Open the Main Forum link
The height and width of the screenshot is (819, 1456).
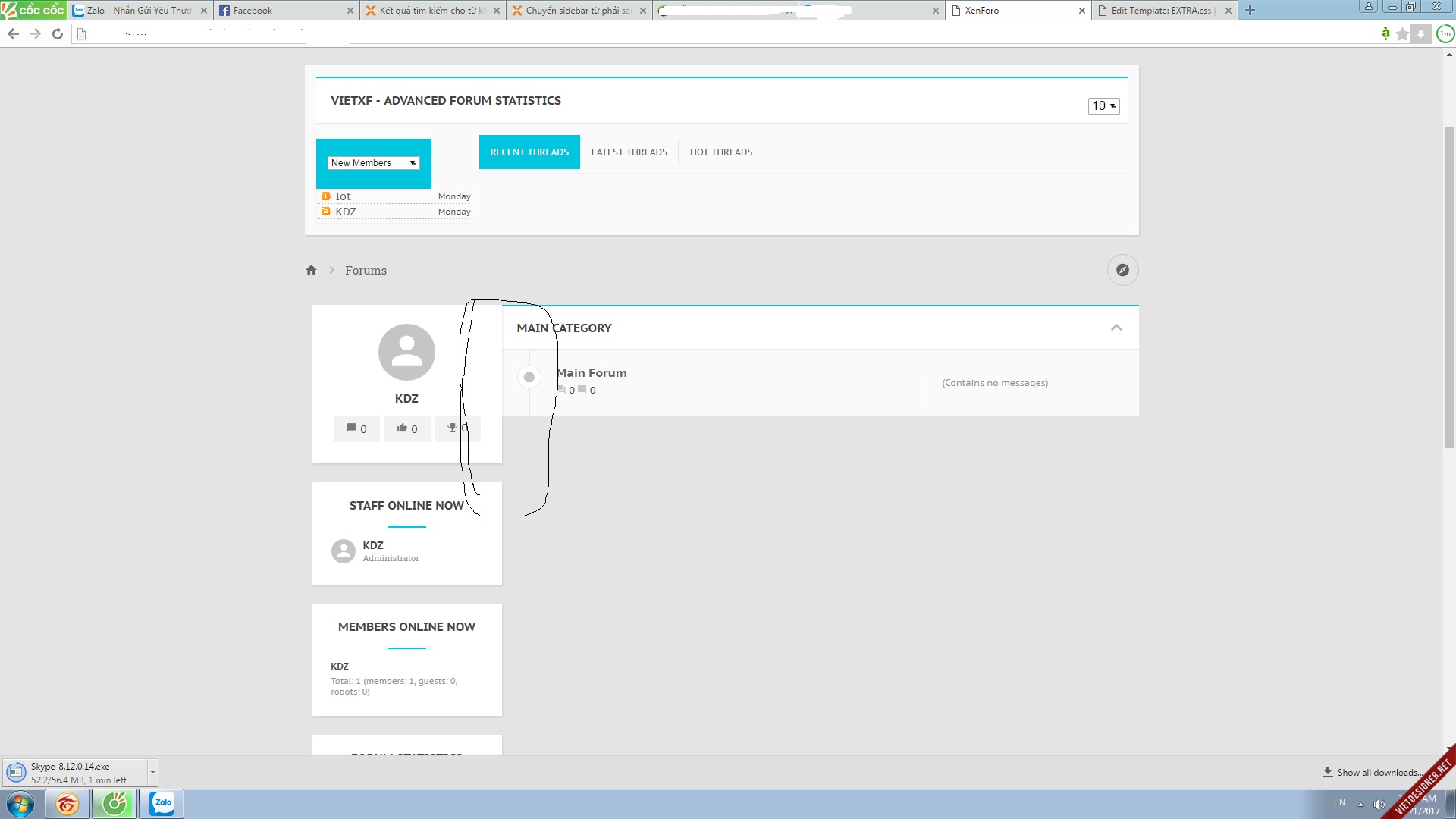[x=591, y=373]
